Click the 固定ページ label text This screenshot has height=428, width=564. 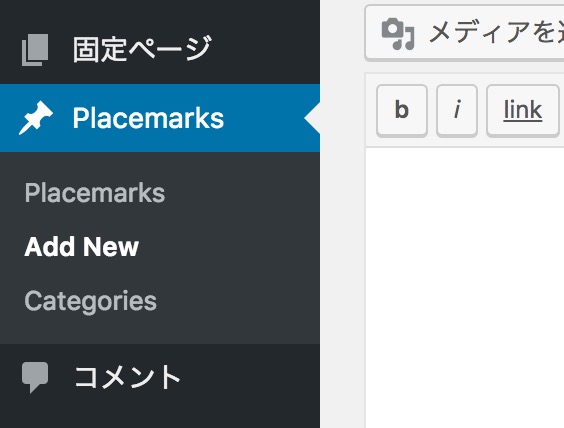[142, 50]
